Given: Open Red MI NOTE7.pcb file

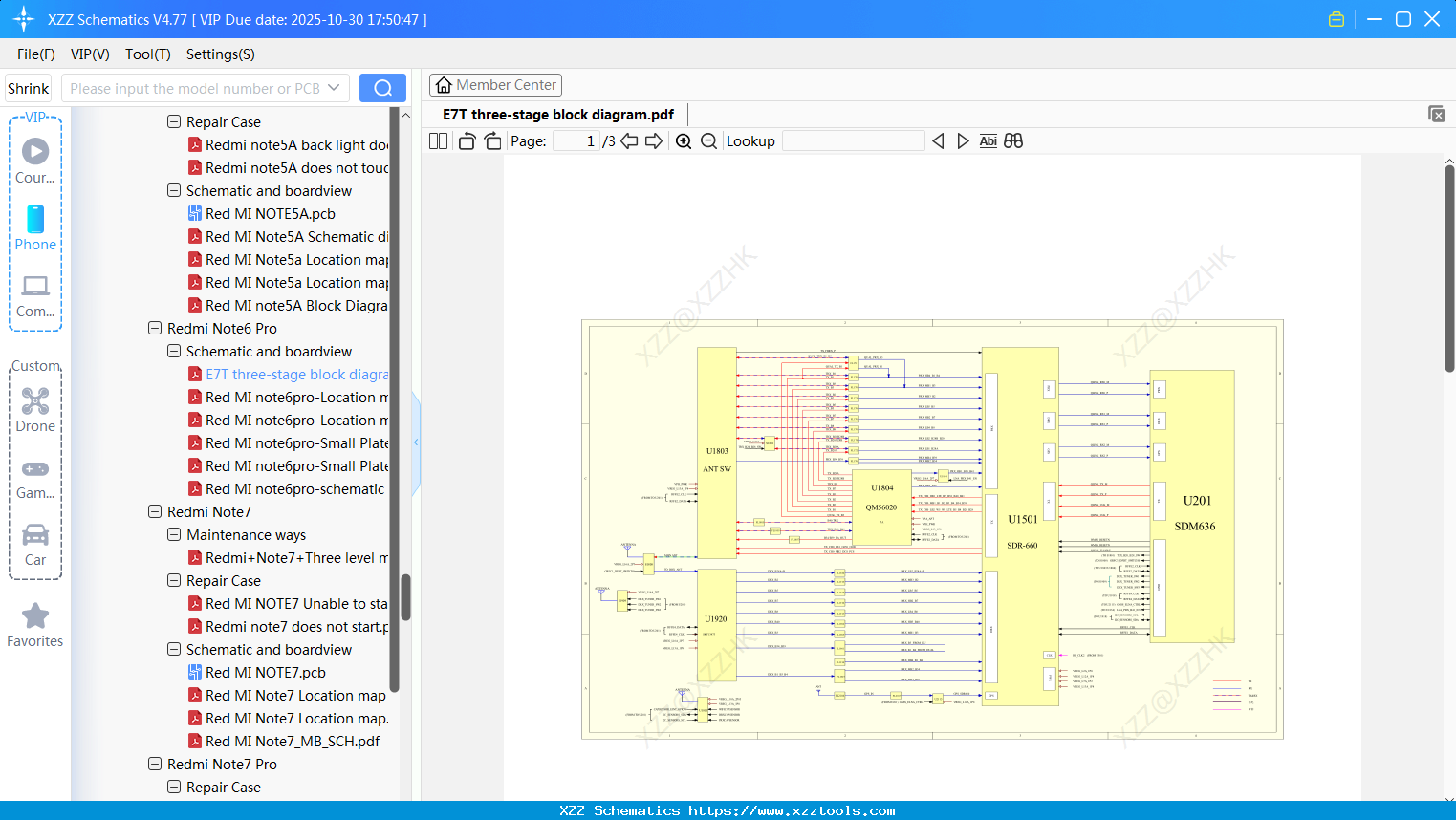Looking at the screenshot, I should [265, 672].
